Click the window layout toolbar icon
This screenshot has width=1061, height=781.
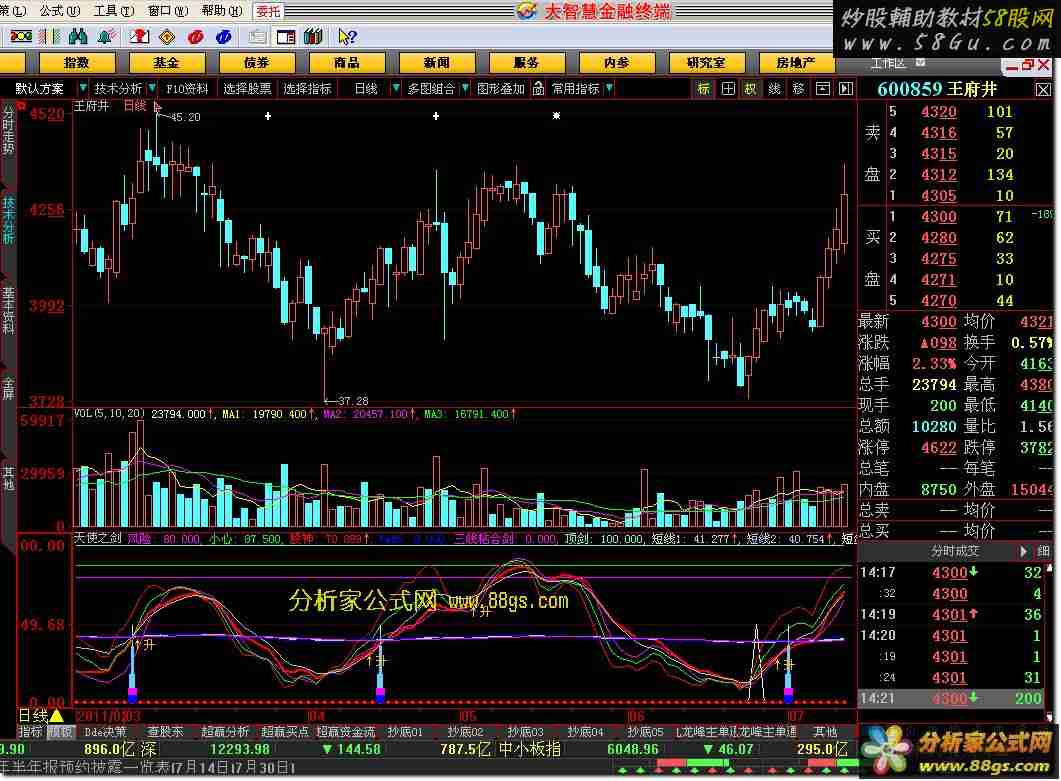[286, 37]
